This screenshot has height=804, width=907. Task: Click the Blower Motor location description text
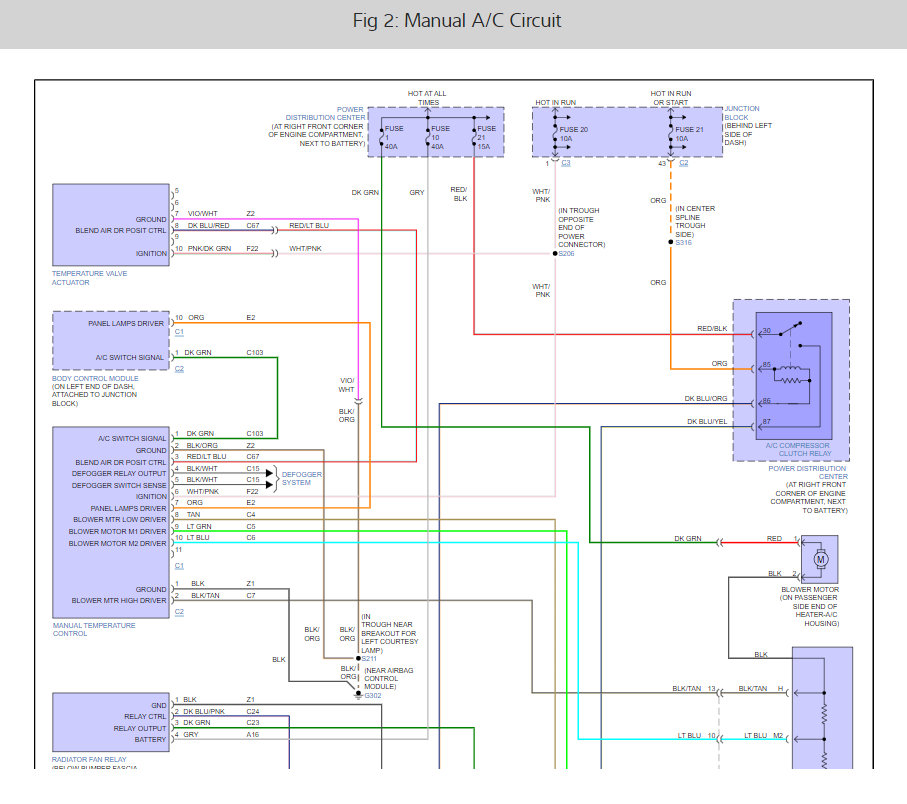point(809,610)
